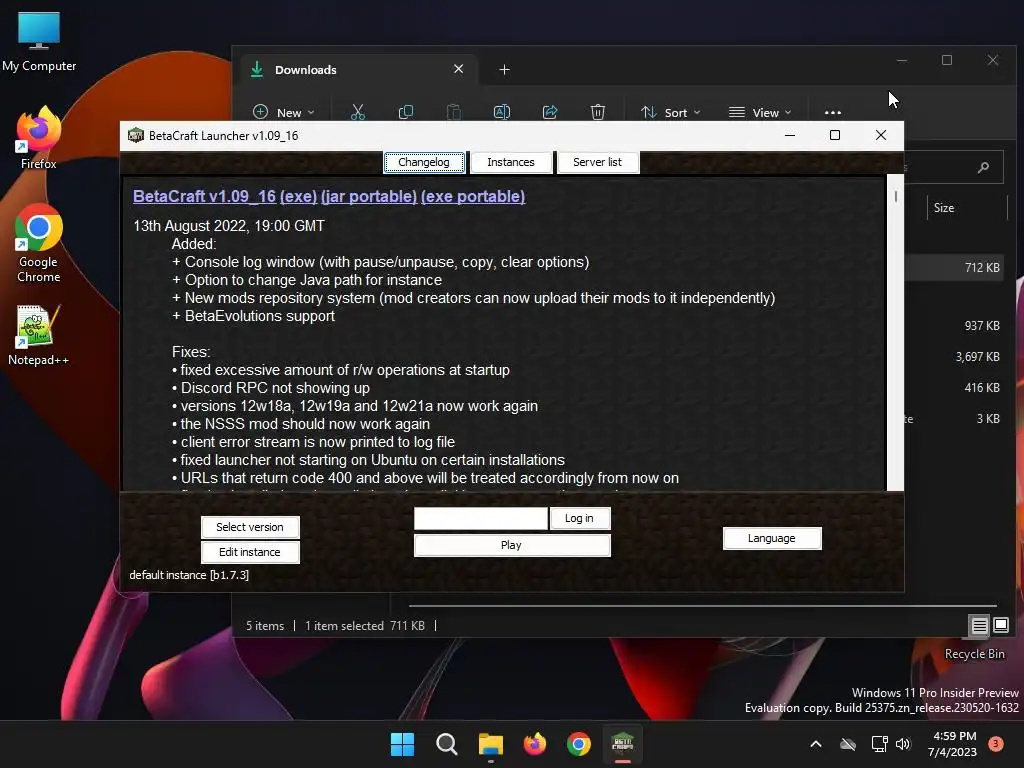
Task: Expand the Sort dropdown in Explorer
Action: (x=670, y=112)
